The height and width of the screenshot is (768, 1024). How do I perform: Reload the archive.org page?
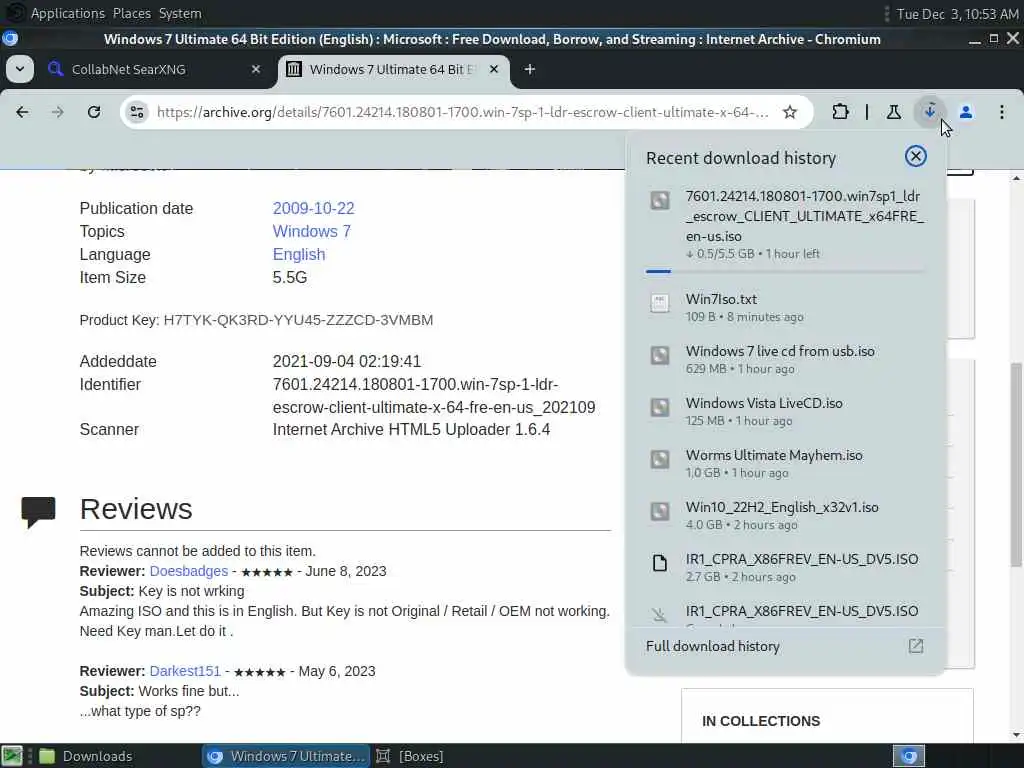94,112
